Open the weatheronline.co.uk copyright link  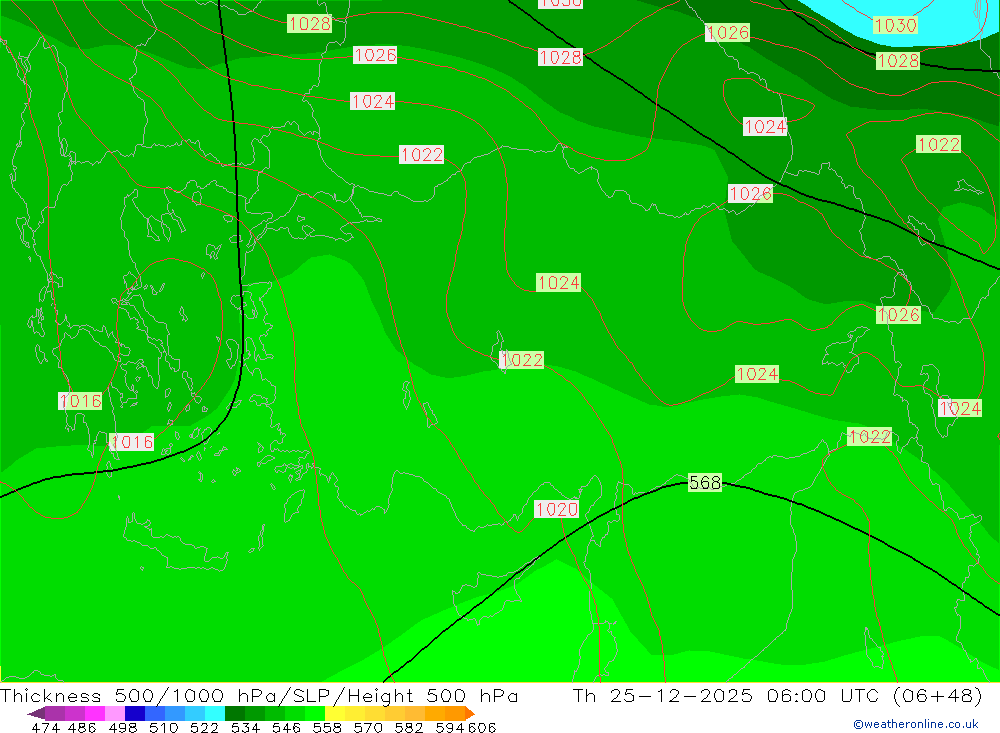(916, 724)
